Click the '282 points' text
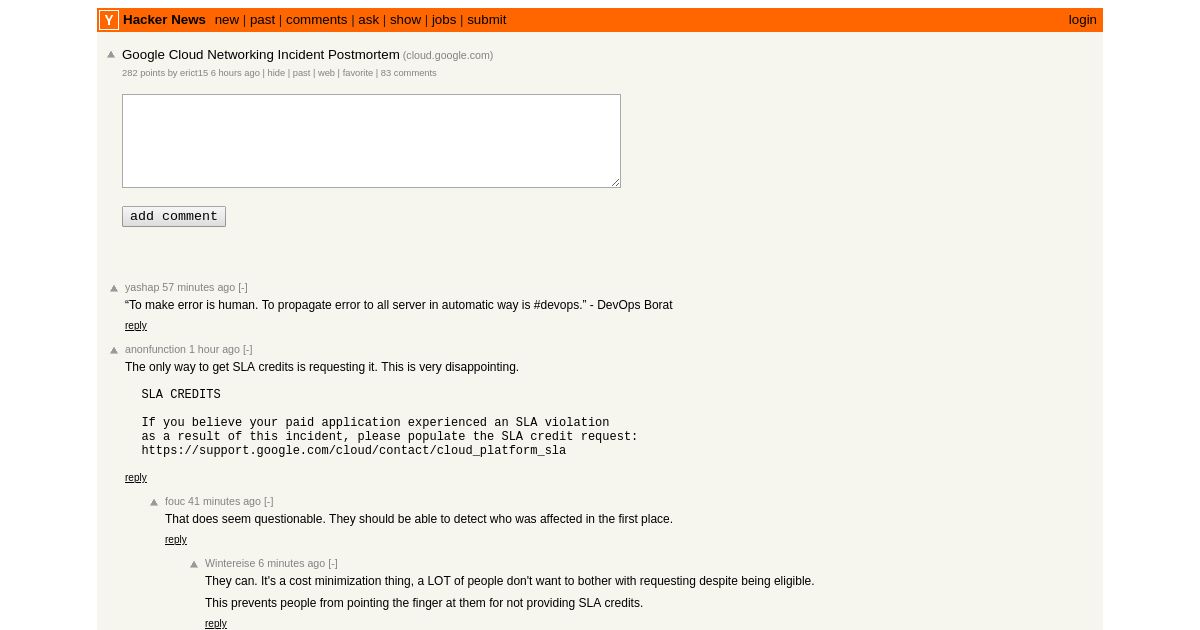Image resolution: width=1200 pixels, height=630 pixels. point(143,73)
